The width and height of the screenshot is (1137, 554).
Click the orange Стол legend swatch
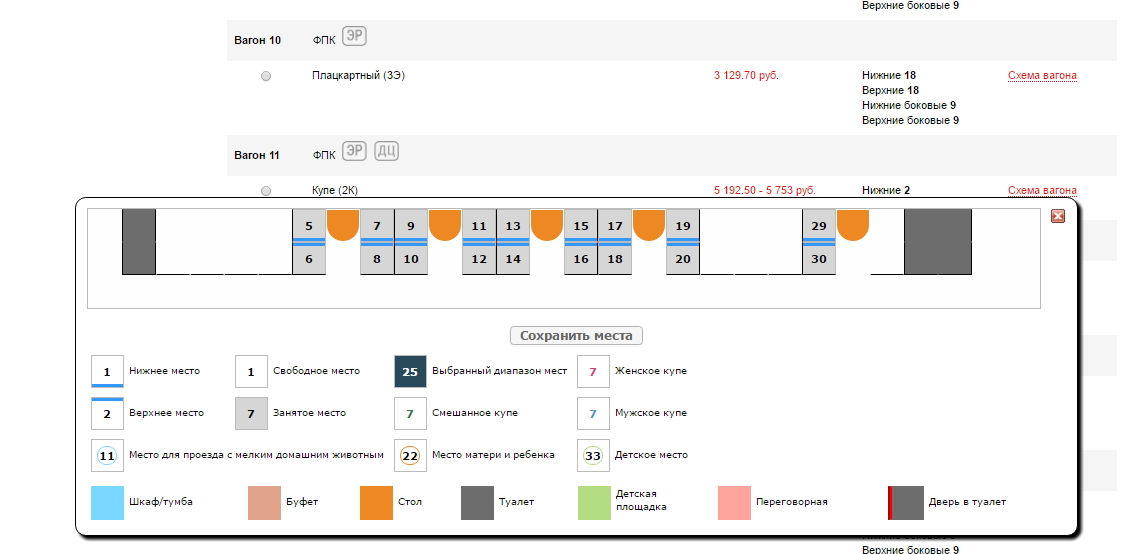point(377,502)
